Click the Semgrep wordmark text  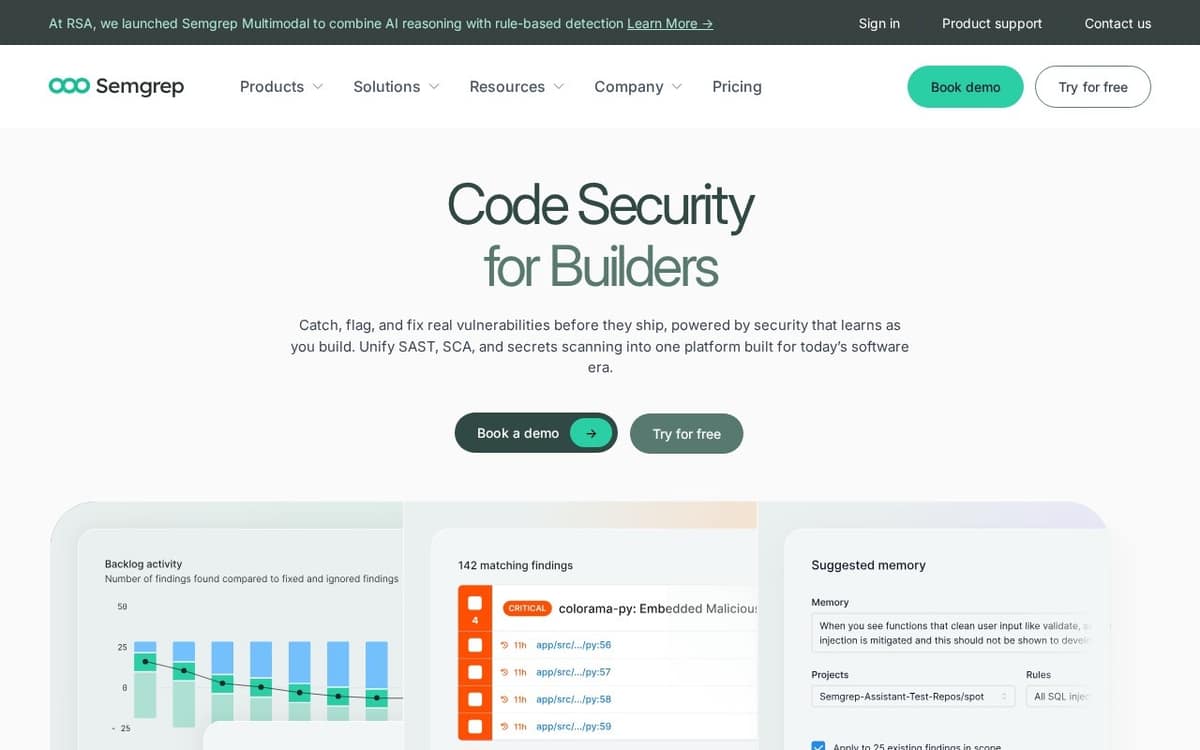tap(140, 87)
